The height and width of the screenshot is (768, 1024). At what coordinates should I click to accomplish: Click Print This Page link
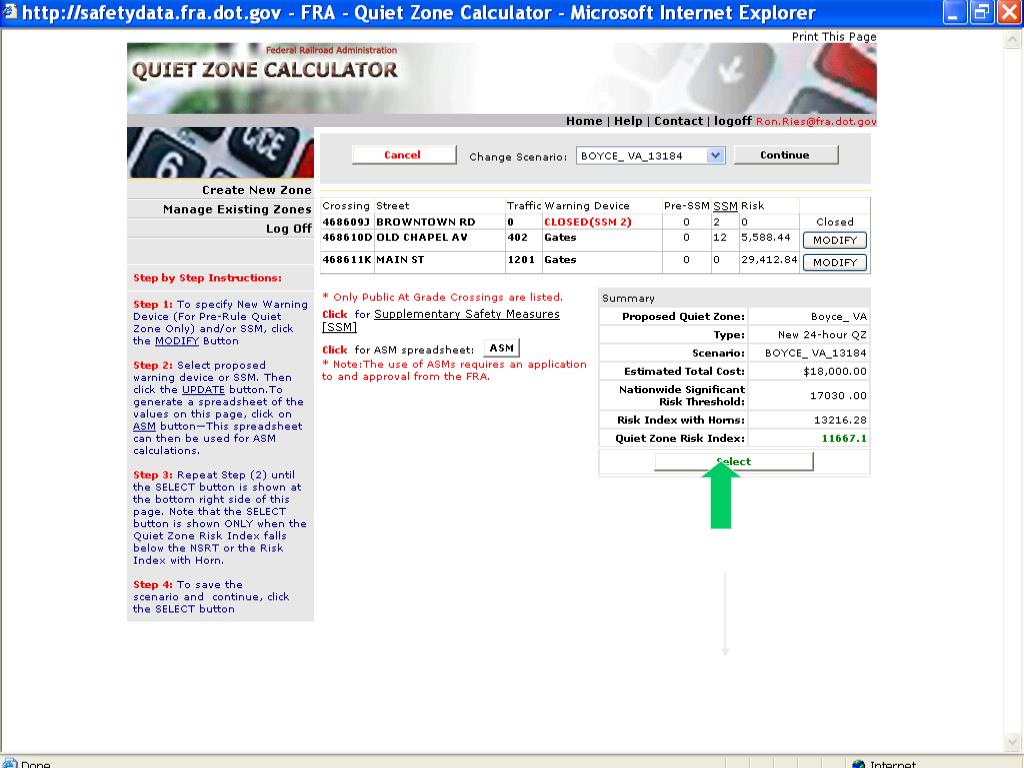coord(834,37)
